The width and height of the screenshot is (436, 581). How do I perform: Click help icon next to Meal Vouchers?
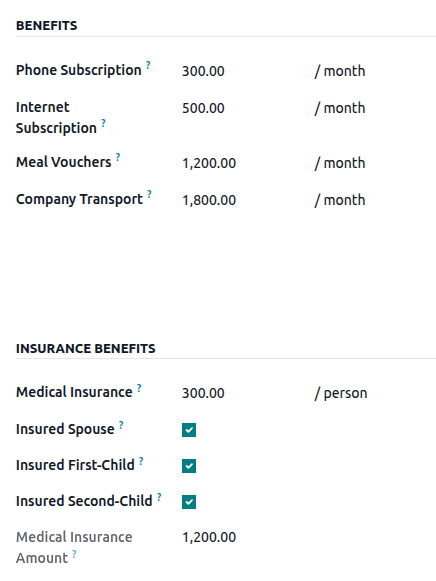[x=118, y=157]
